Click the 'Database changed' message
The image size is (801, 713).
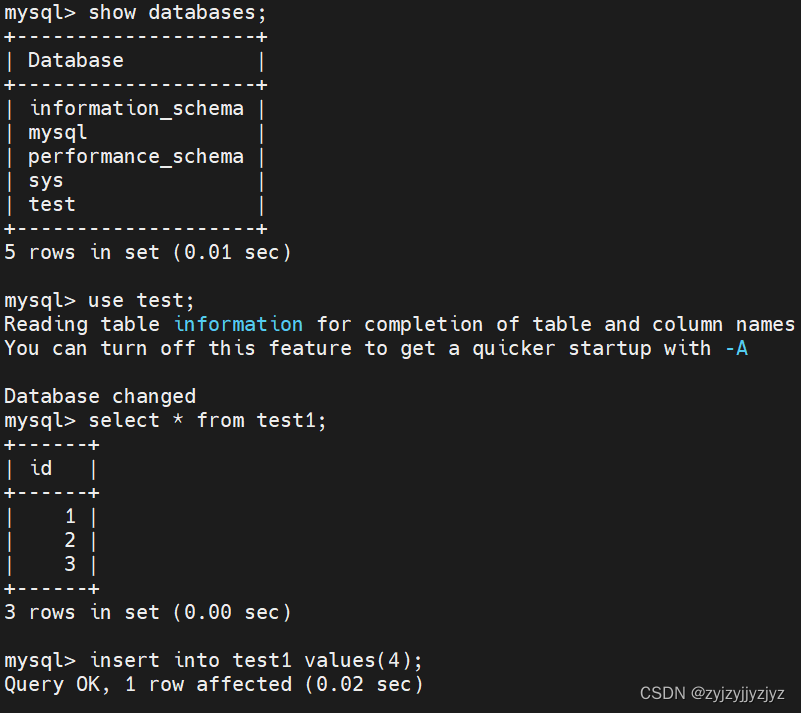pyautogui.click(x=100, y=396)
